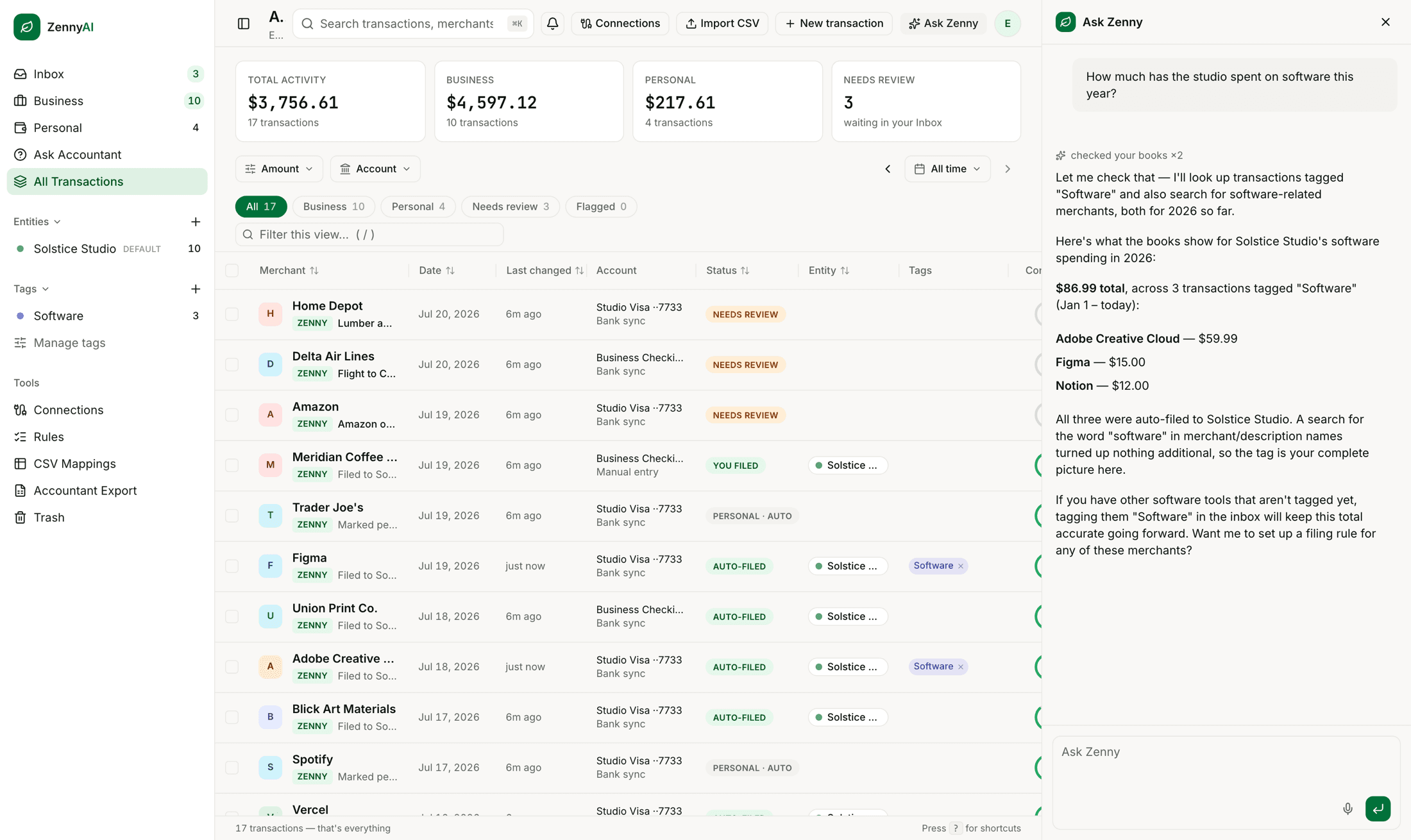The height and width of the screenshot is (840, 1411).
Task: Open the Account filter dropdown
Action: (x=375, y=169)
